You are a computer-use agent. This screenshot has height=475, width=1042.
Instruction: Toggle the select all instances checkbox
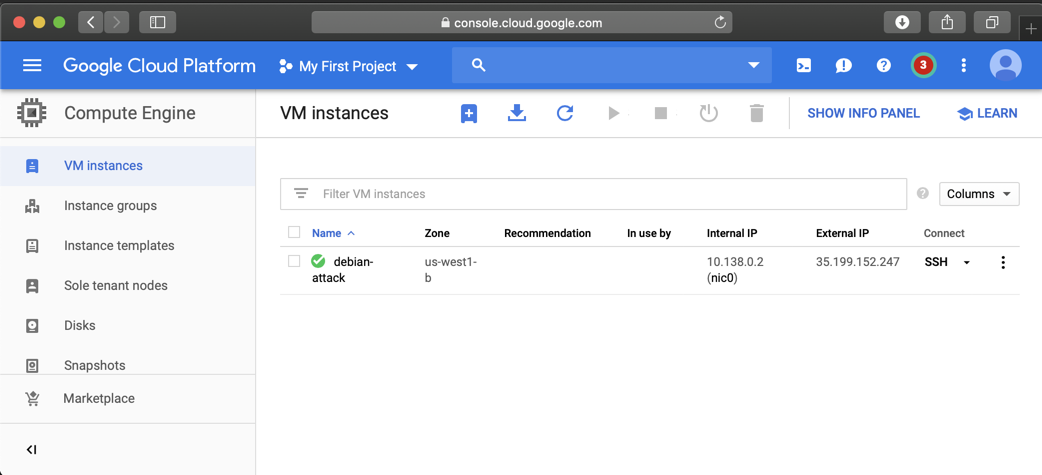(294, 233)
